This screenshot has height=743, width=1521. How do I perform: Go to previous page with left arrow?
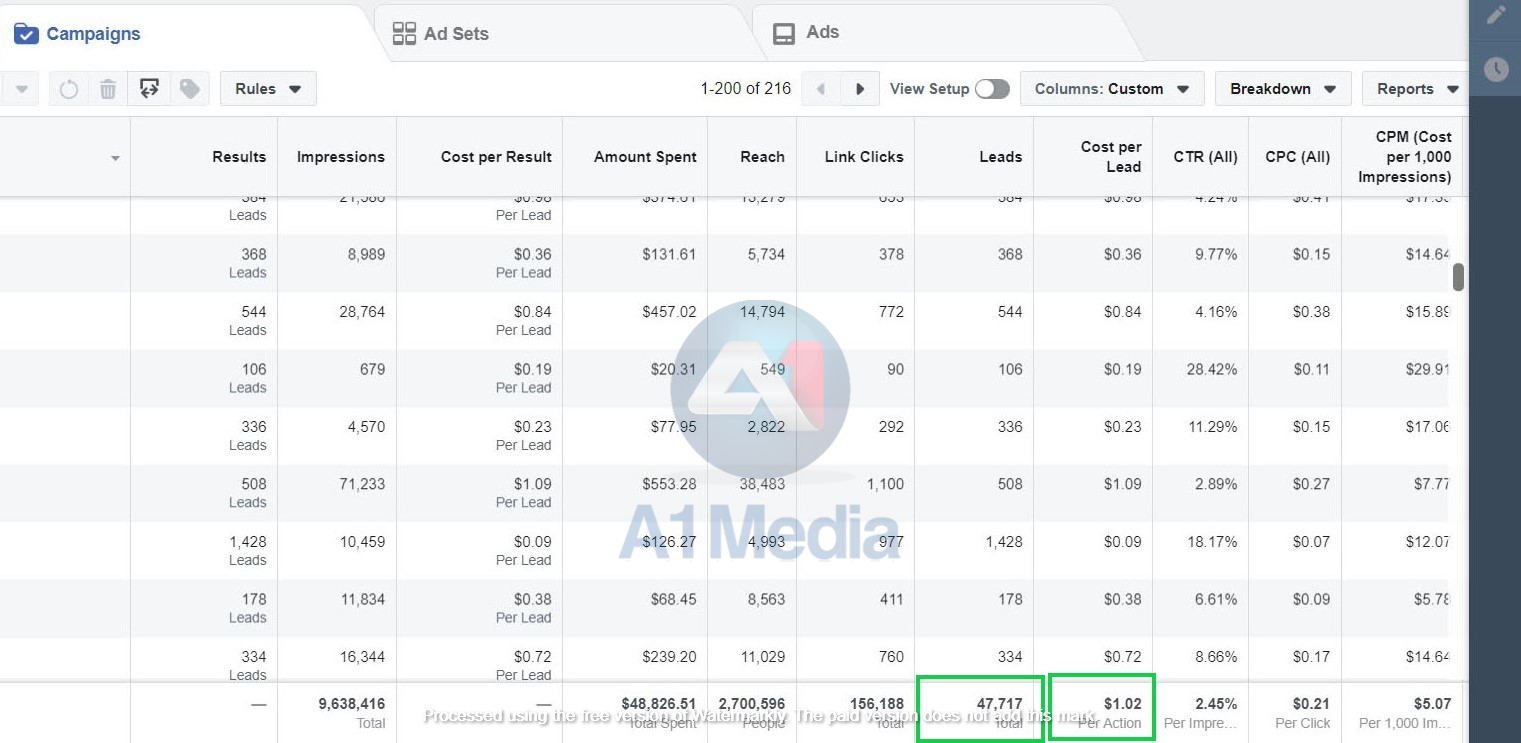821,89
